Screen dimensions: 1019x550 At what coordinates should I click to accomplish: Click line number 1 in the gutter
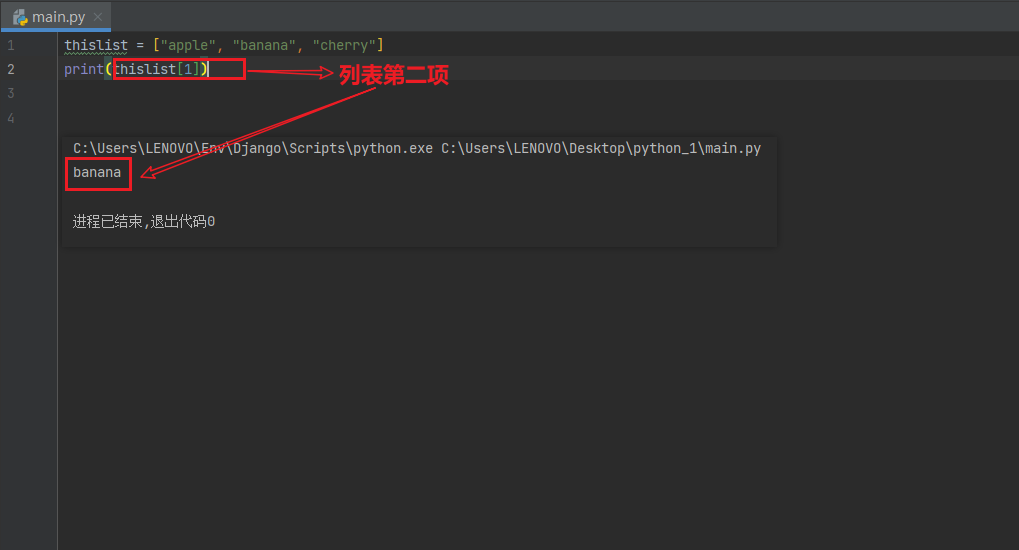[10, 46]
